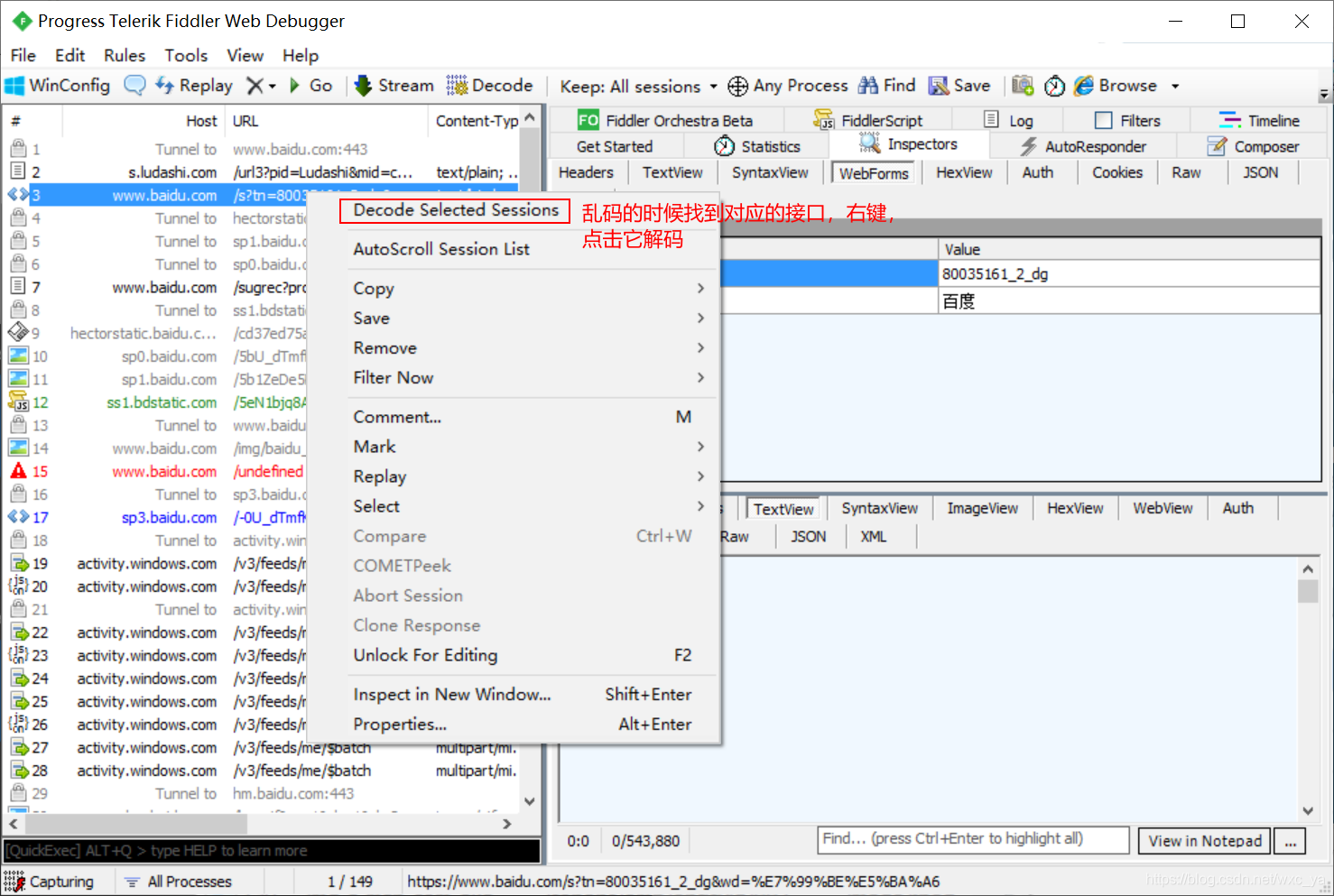Click All Processes filter in status bar
Viewport: 1334px width, 896px height.
[179, 882]
